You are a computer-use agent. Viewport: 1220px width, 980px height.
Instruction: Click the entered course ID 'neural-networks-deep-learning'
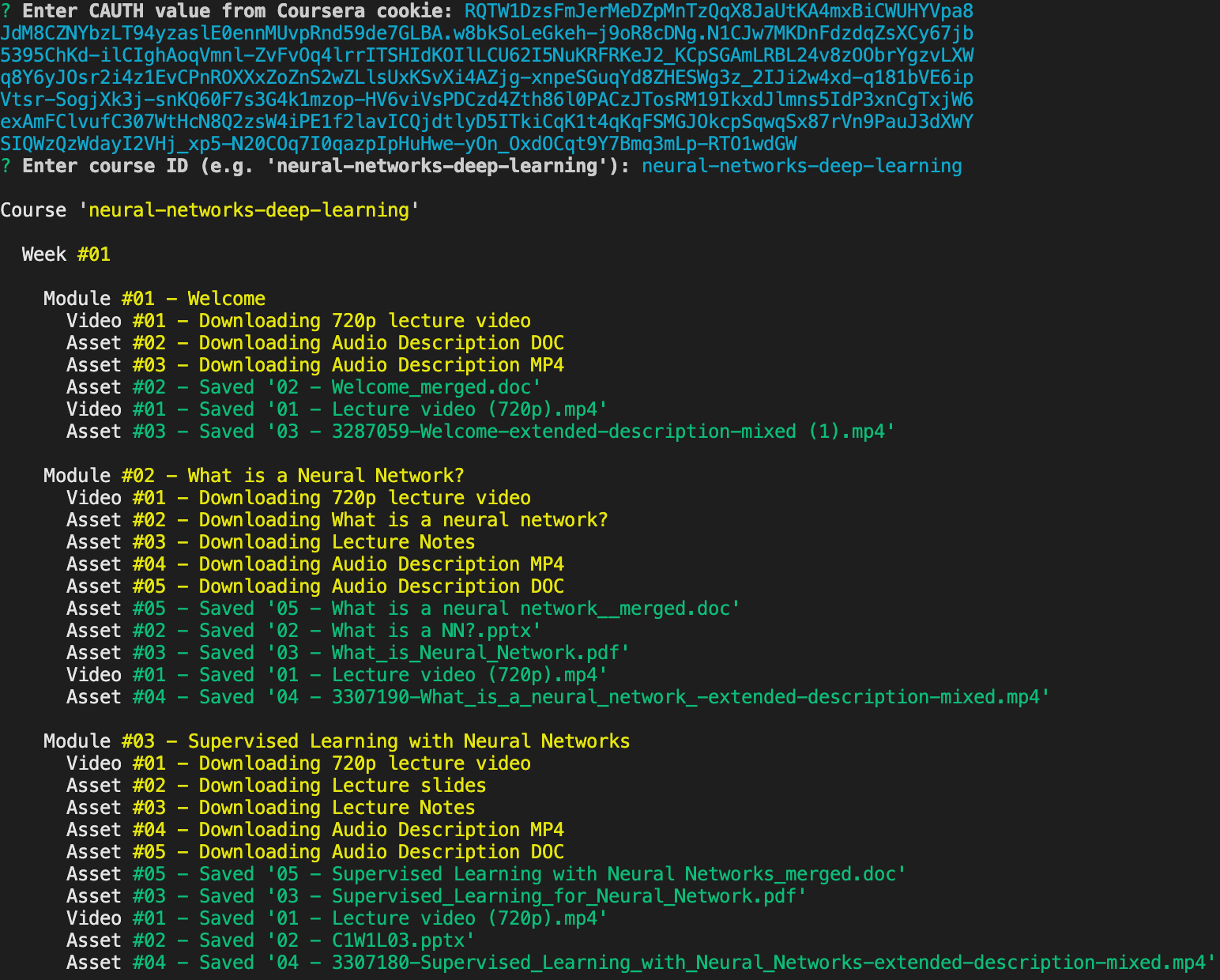coord(802,166)
